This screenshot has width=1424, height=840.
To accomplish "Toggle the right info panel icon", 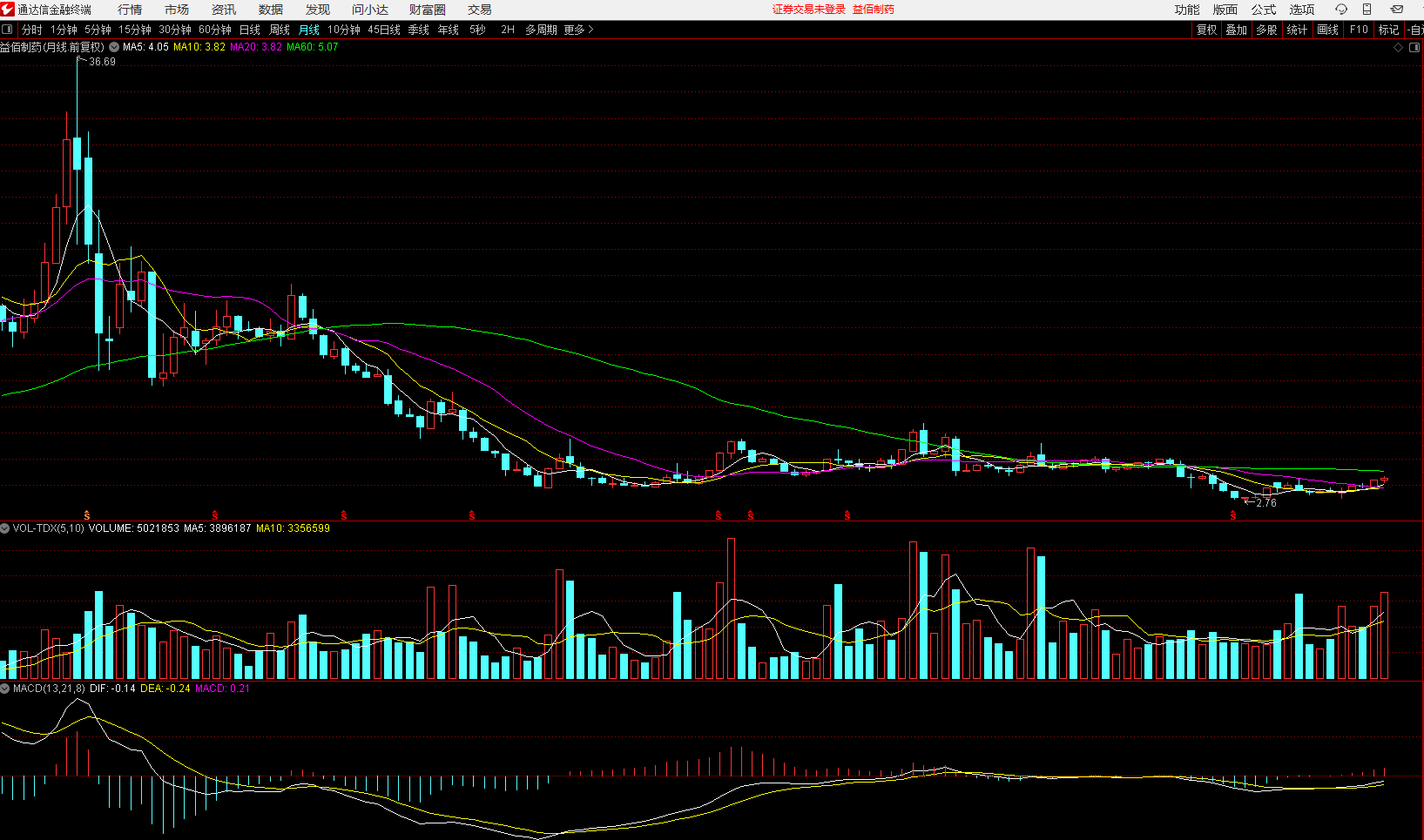I will [x=1414, y=48].
